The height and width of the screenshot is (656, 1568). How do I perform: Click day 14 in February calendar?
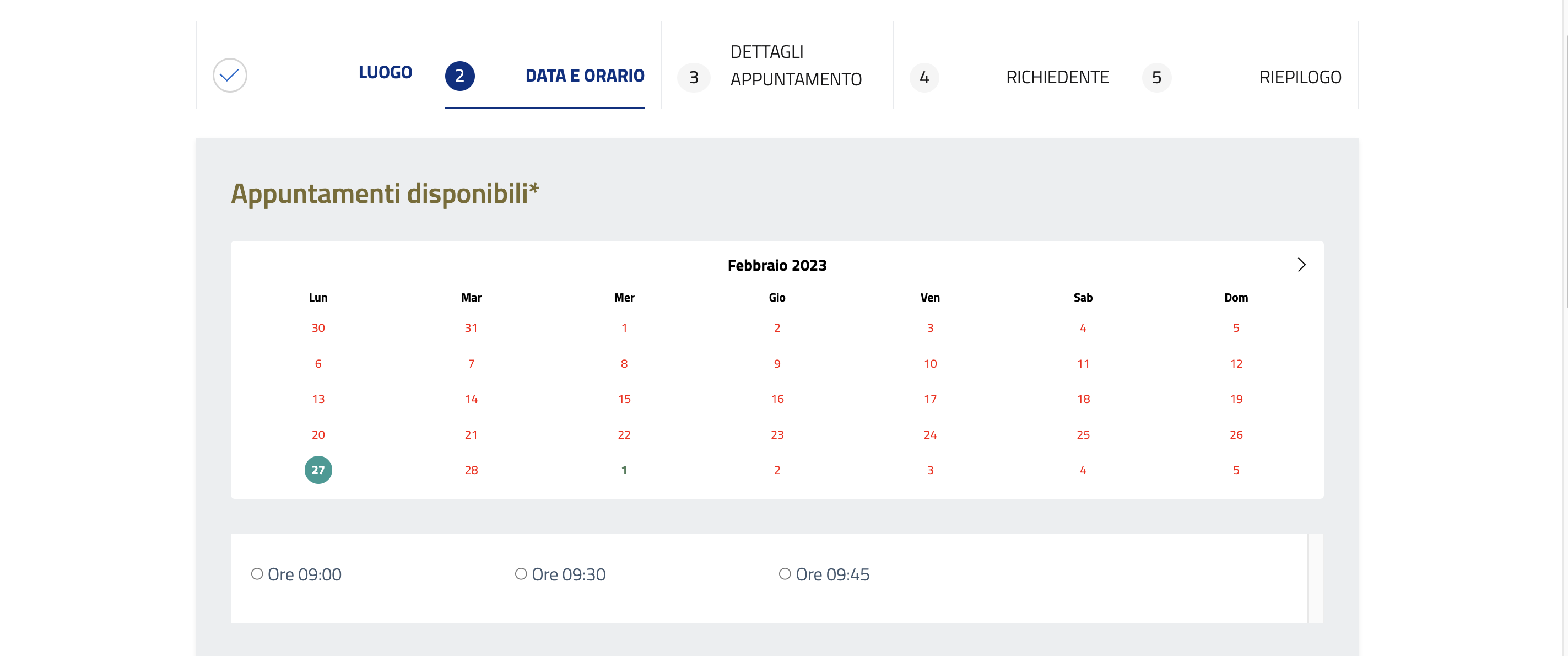tap(471, 399)
